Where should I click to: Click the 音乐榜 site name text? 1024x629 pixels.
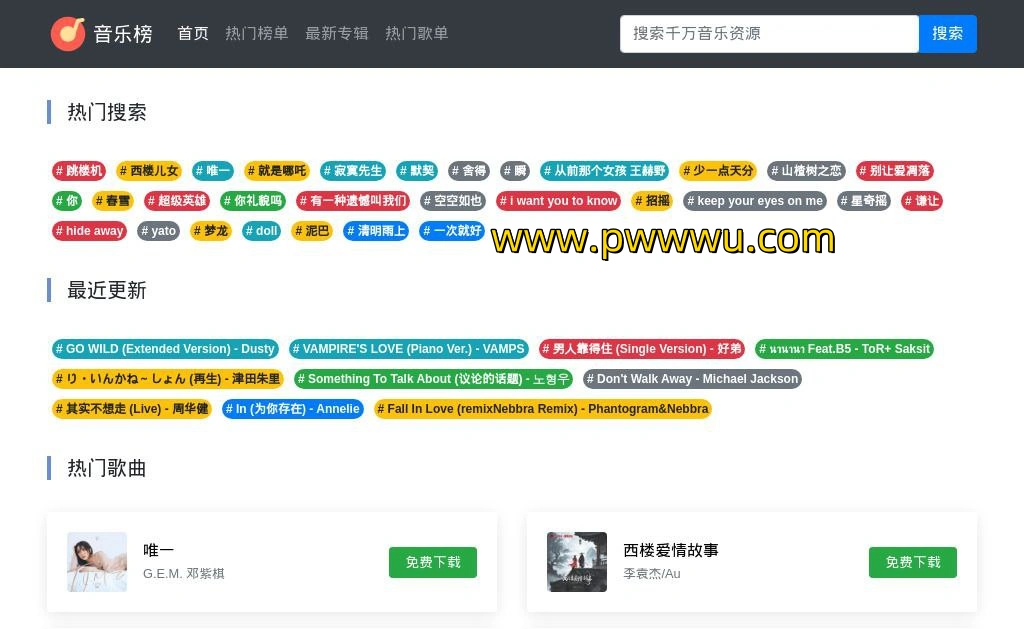pos(123,34)
